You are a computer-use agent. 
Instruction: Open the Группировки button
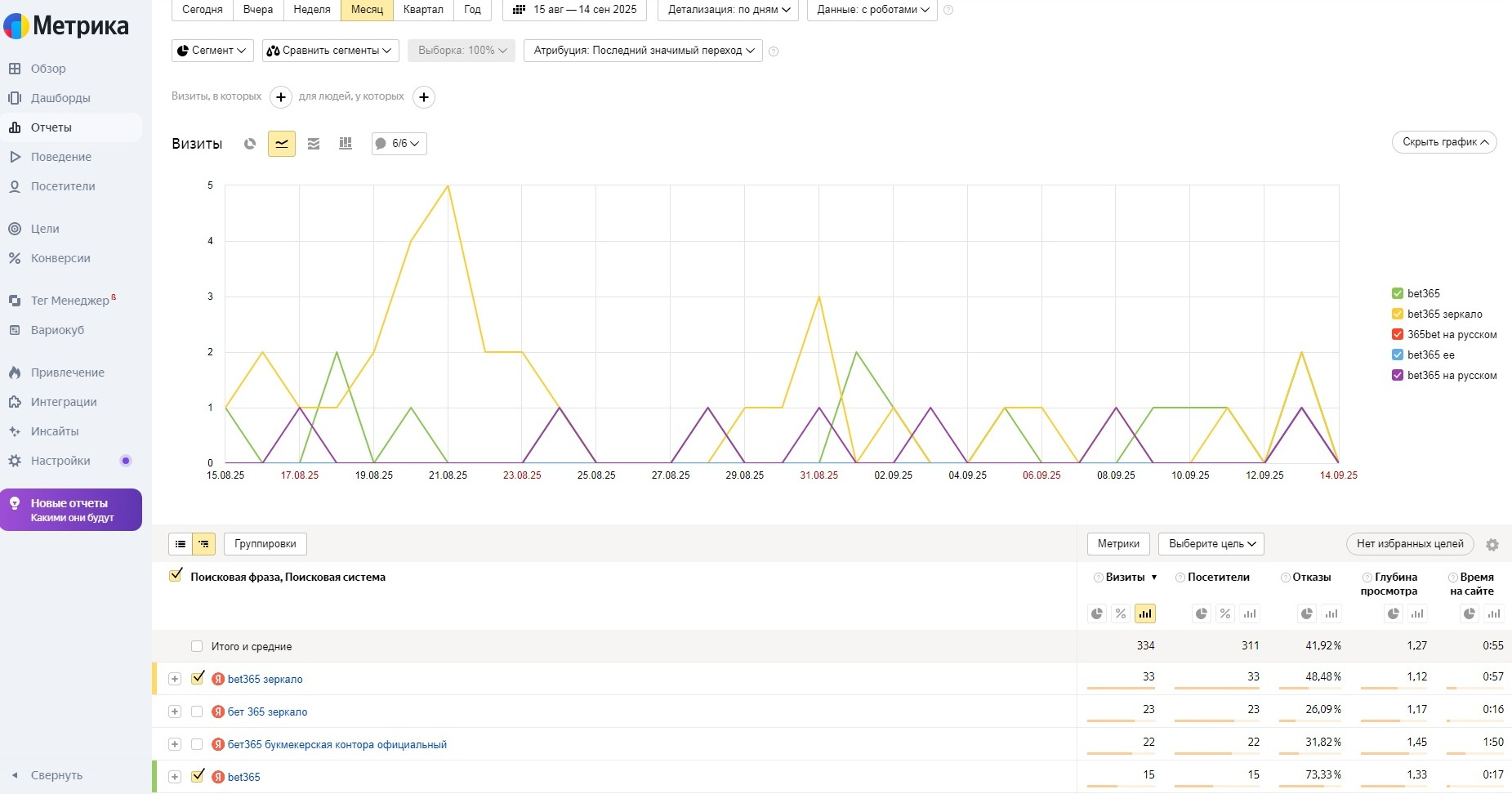[x=265, y=544]
